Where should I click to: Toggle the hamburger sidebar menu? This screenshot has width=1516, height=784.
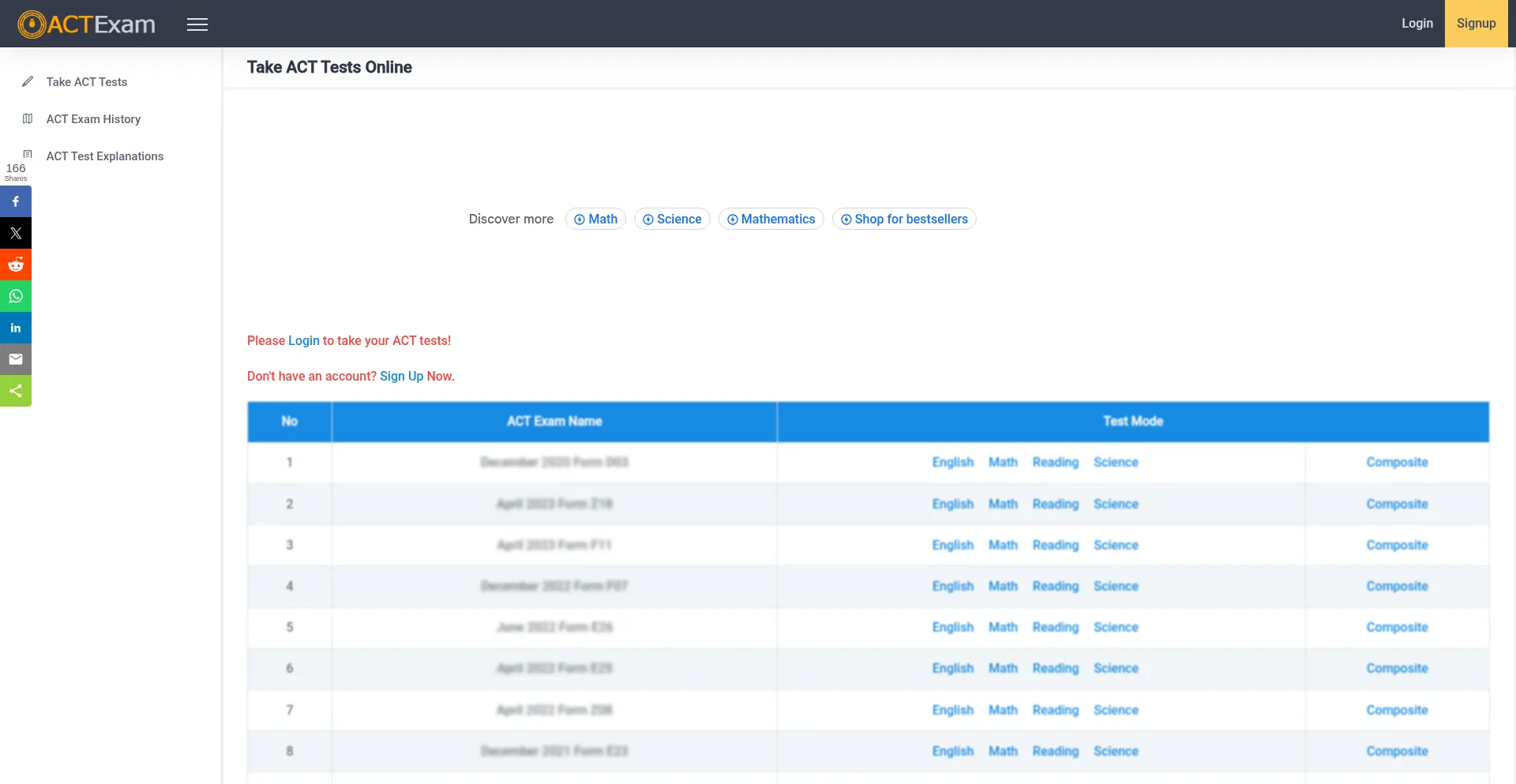click(197, 24)
